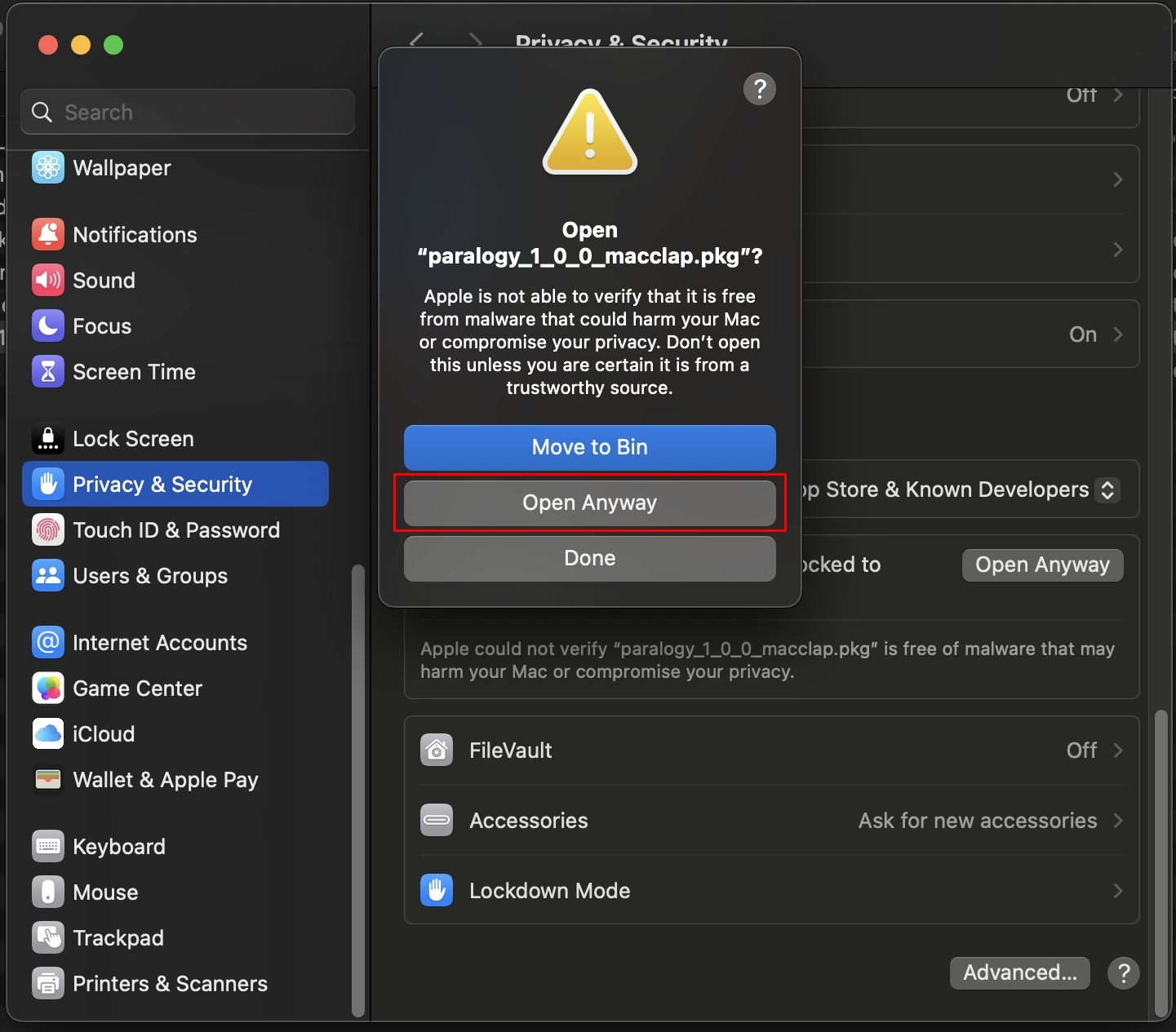Open Focus moon icon
The width and height of the screenshot is (1176, 1032).
click(48, 326)
